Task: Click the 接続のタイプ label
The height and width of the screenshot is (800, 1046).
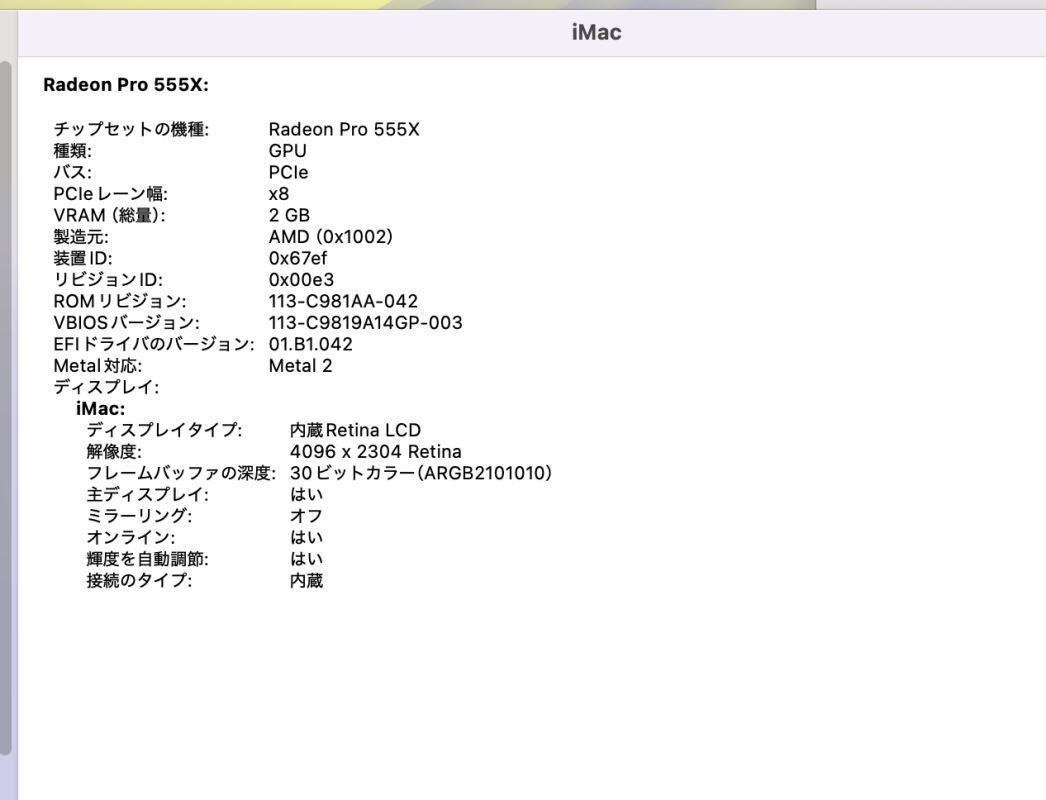Action: click(x=139, y=580)
